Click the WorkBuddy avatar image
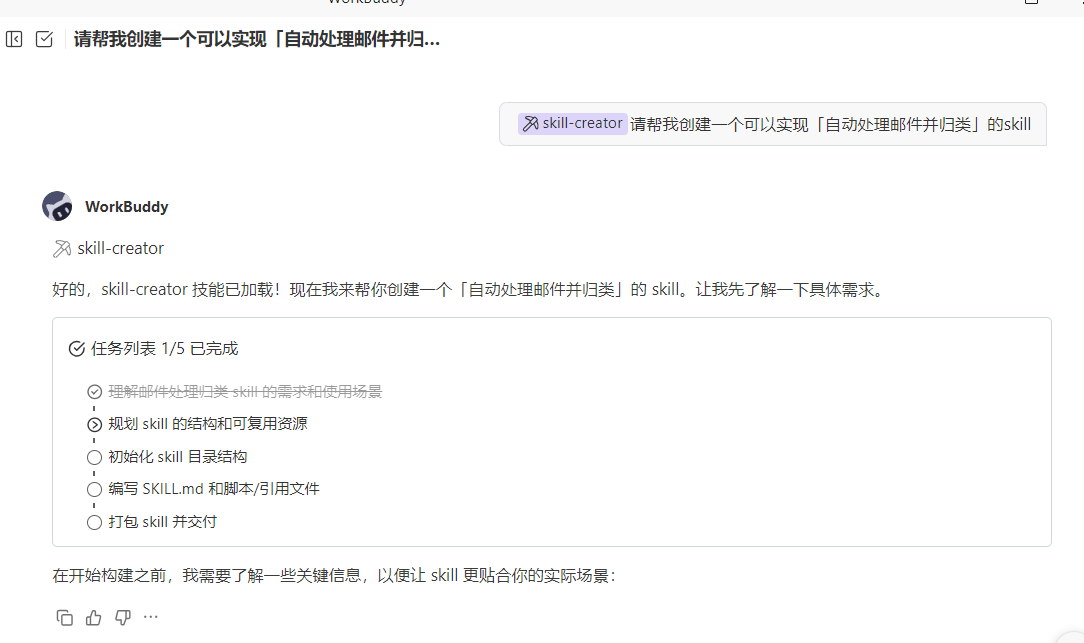Screen dimensions: 1084x643 (57, 206)
